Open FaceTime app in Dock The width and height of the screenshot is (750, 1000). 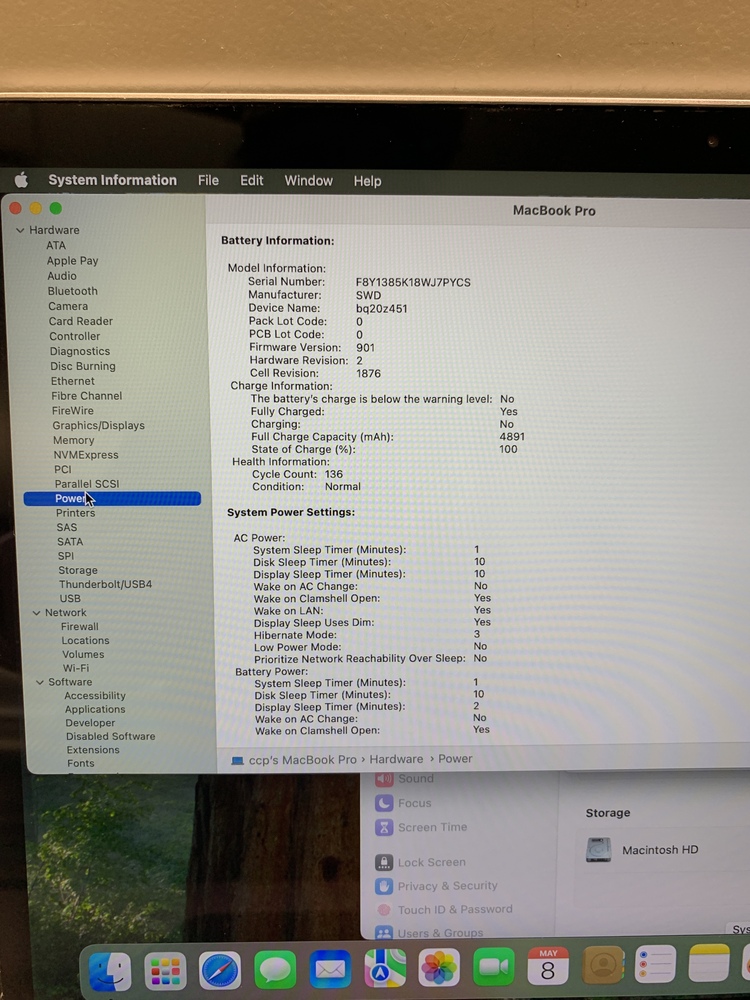tap(494, 966)
